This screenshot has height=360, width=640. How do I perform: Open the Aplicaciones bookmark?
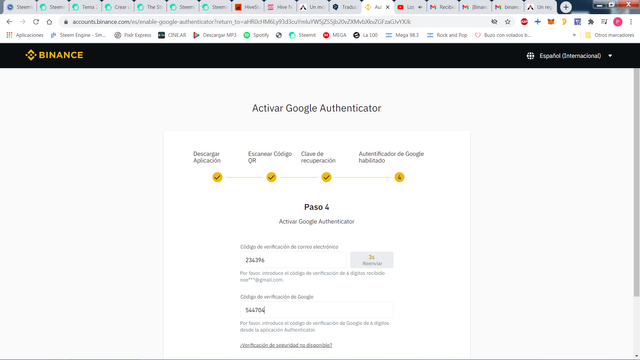click(25, 35)
